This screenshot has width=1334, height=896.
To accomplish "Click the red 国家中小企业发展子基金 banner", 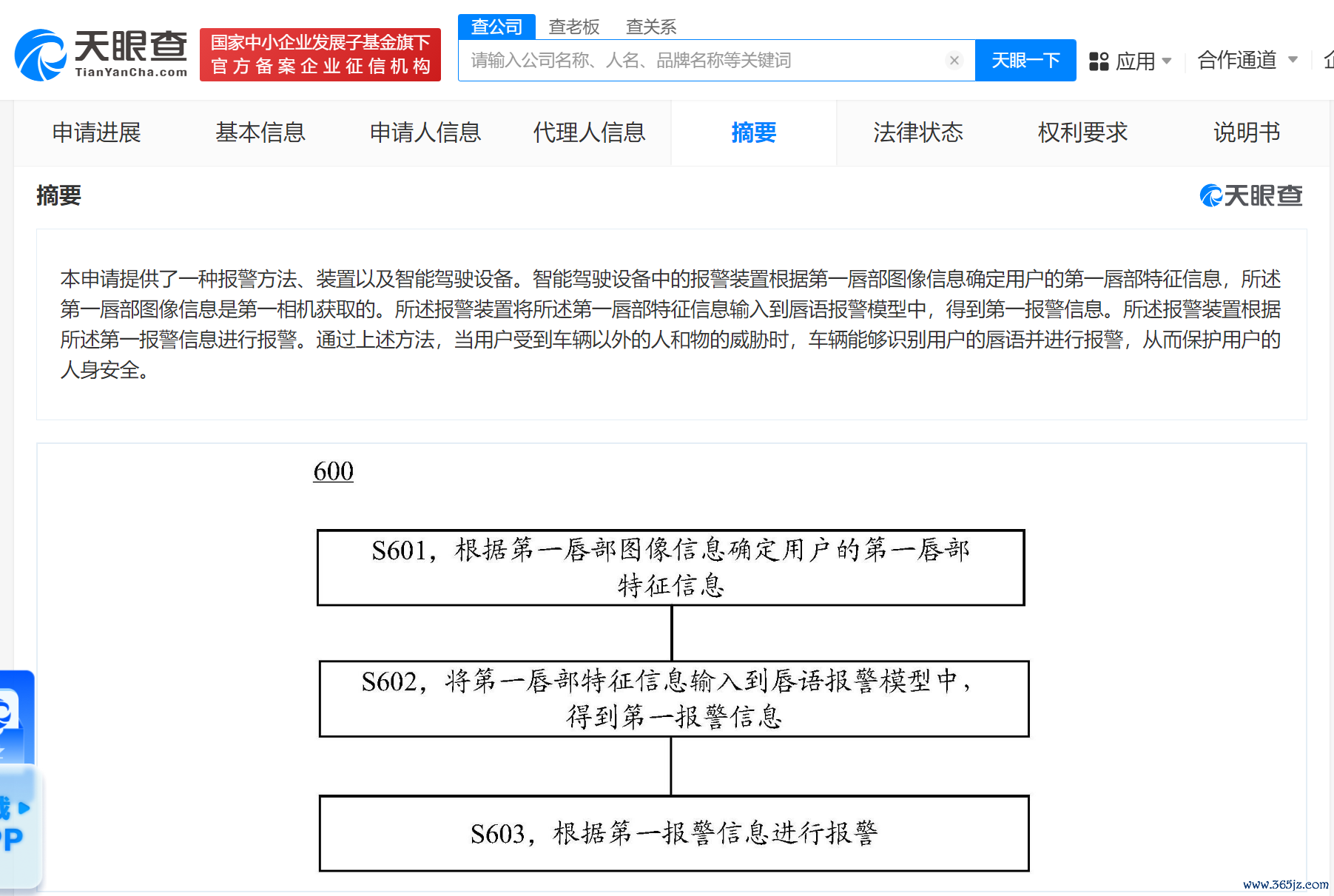I will coord(320,54).
